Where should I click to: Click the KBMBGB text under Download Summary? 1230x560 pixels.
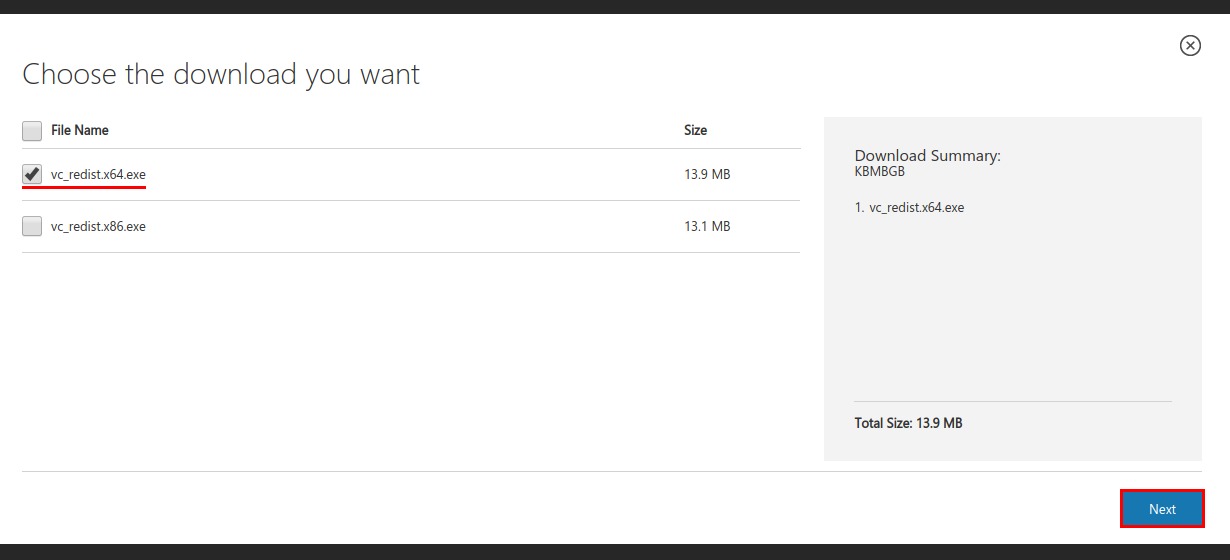879,171
